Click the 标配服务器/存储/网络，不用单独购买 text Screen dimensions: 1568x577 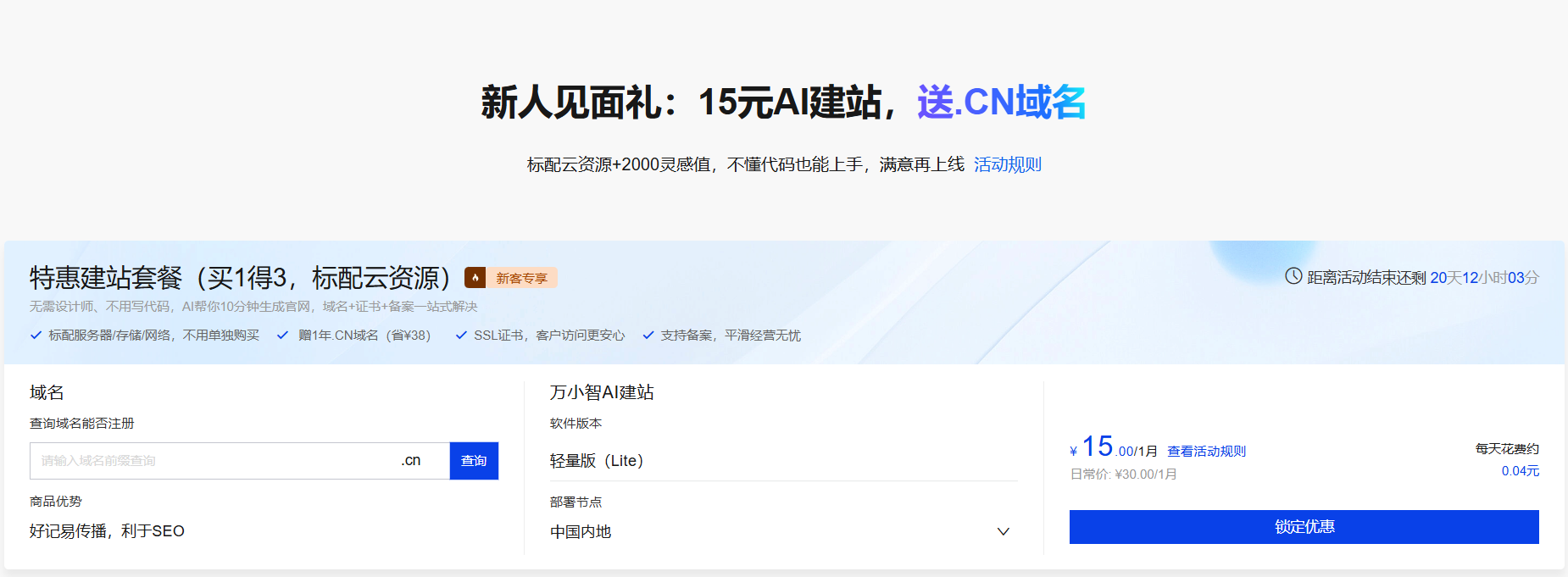coord(154,336)
